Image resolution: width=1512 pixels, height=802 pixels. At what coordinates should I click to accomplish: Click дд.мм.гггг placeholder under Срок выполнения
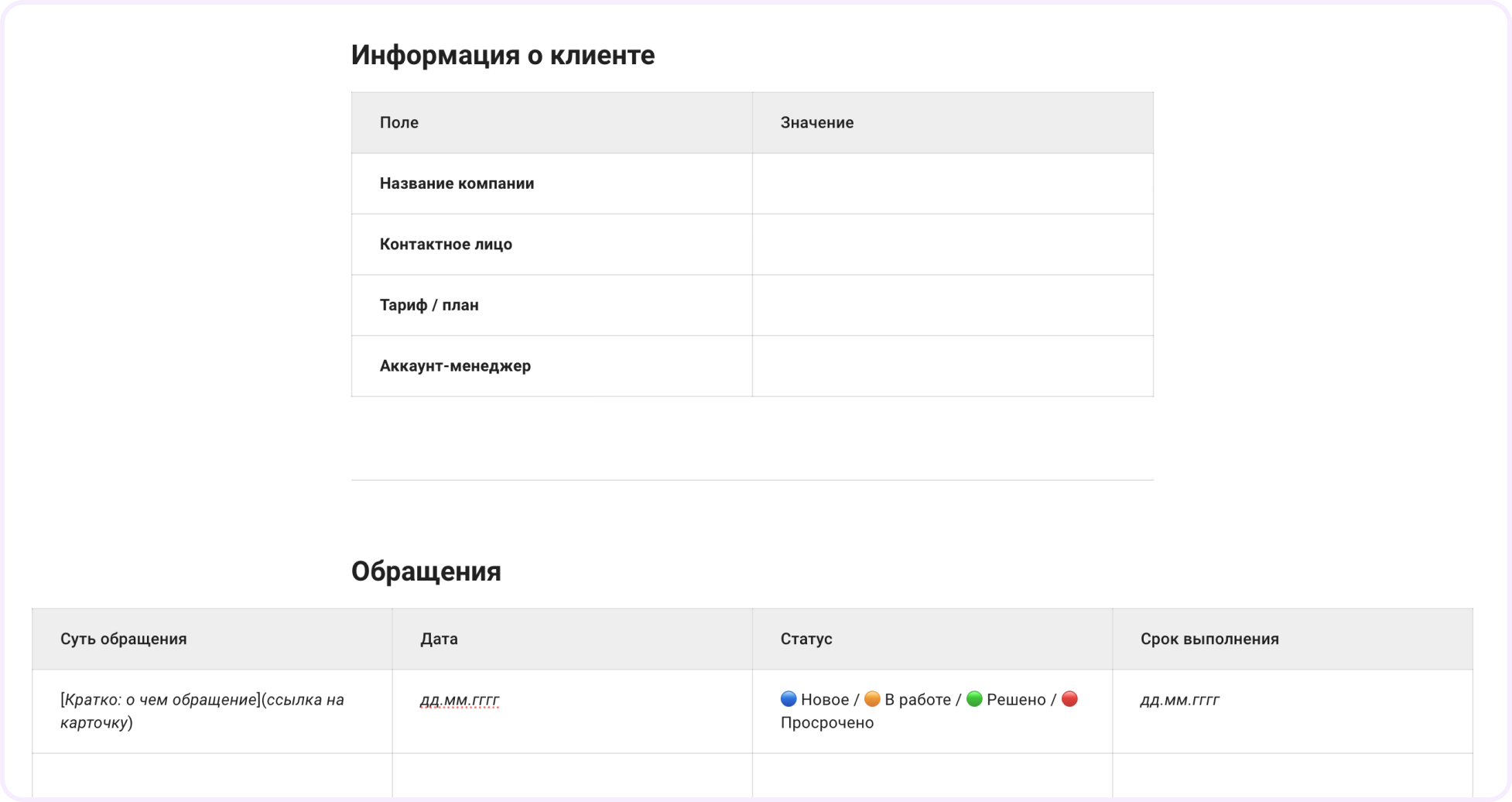click(1179, 700)
